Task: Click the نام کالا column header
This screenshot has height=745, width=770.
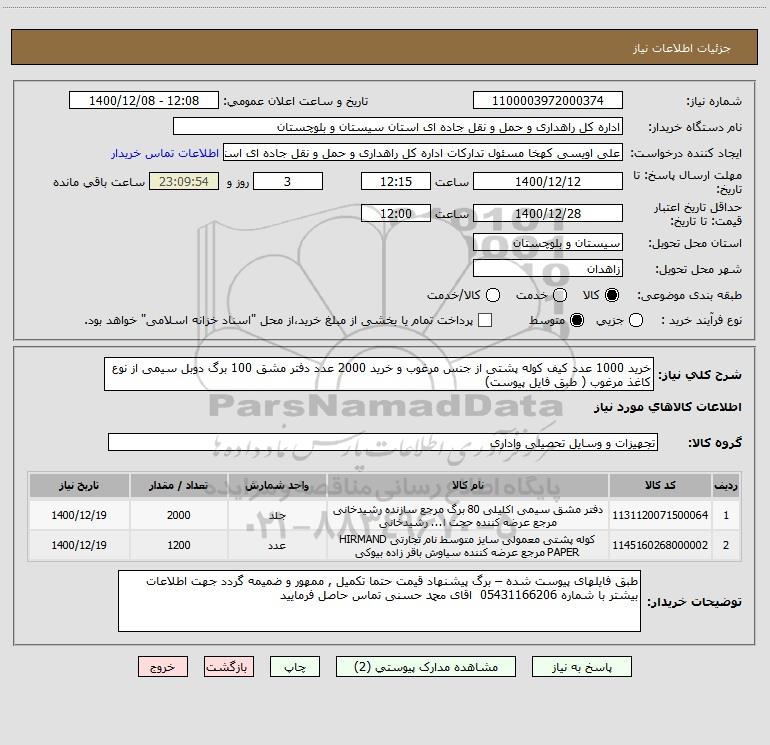Action: (468, 485)
